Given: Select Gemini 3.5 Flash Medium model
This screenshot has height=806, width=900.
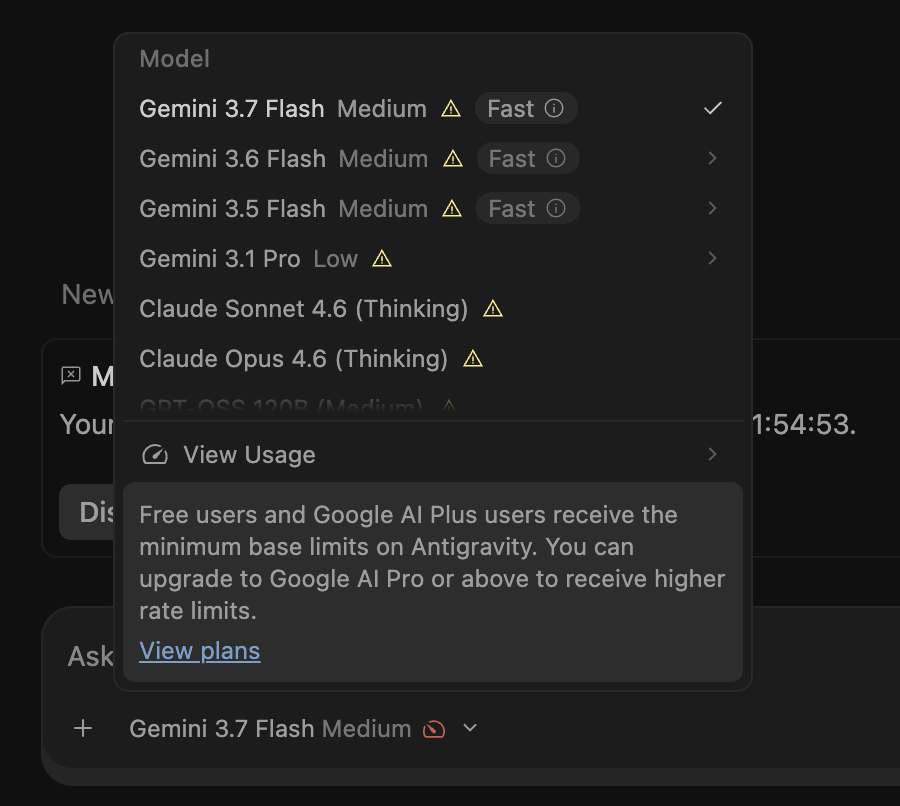Looking at the screenshot, I should point(433,208).
